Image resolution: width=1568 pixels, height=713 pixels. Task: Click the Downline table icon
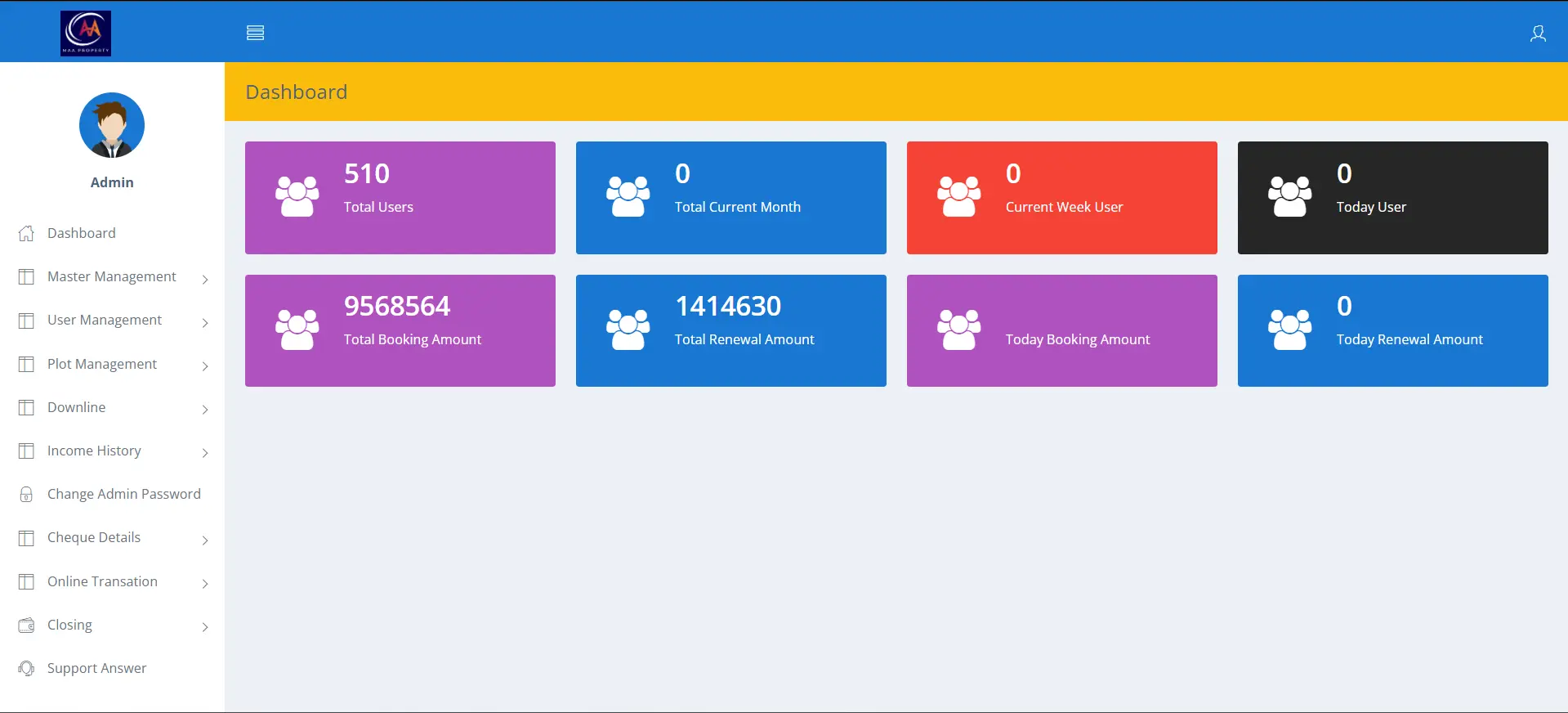coord(26,407)
